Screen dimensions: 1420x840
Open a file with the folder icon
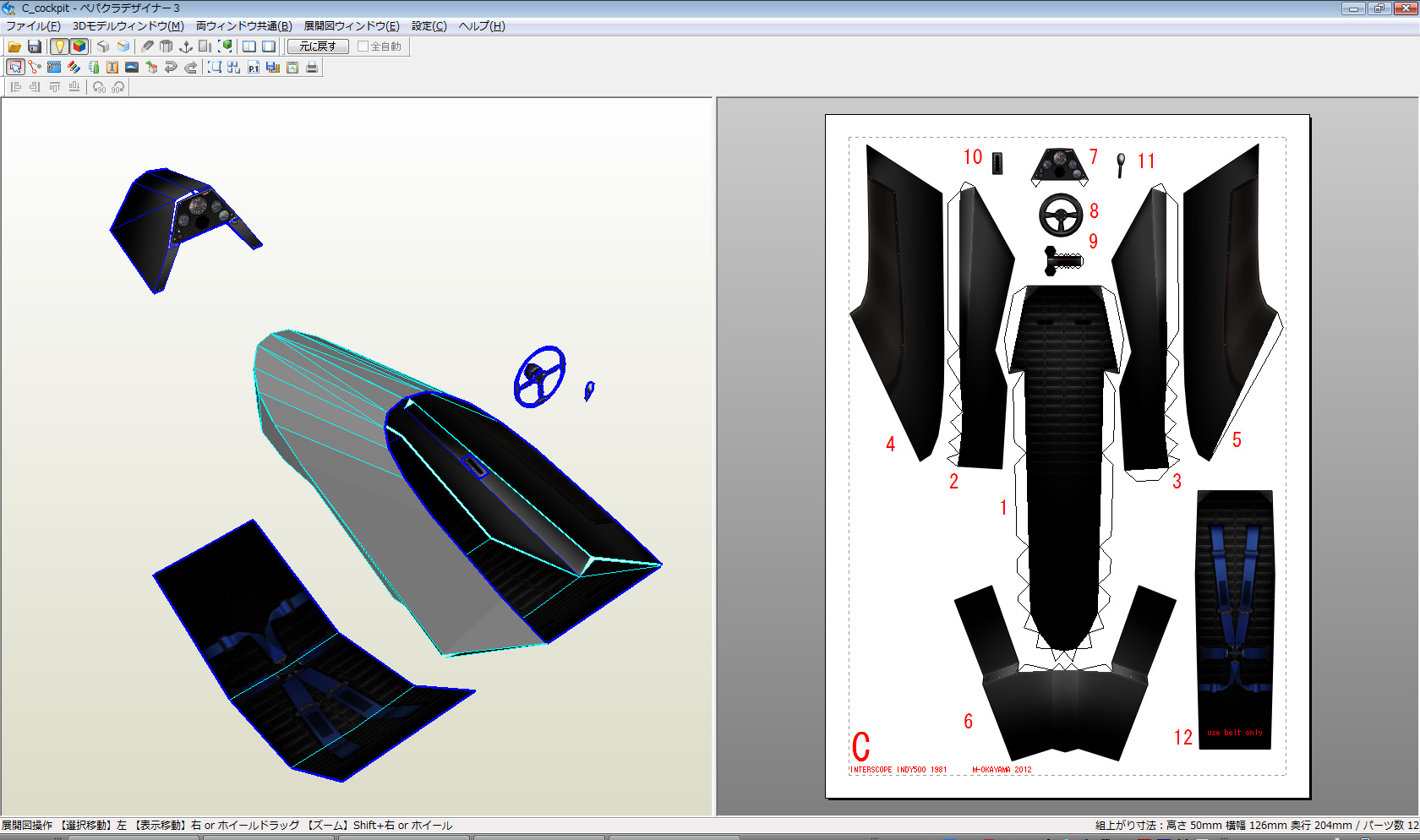point(14,46)
